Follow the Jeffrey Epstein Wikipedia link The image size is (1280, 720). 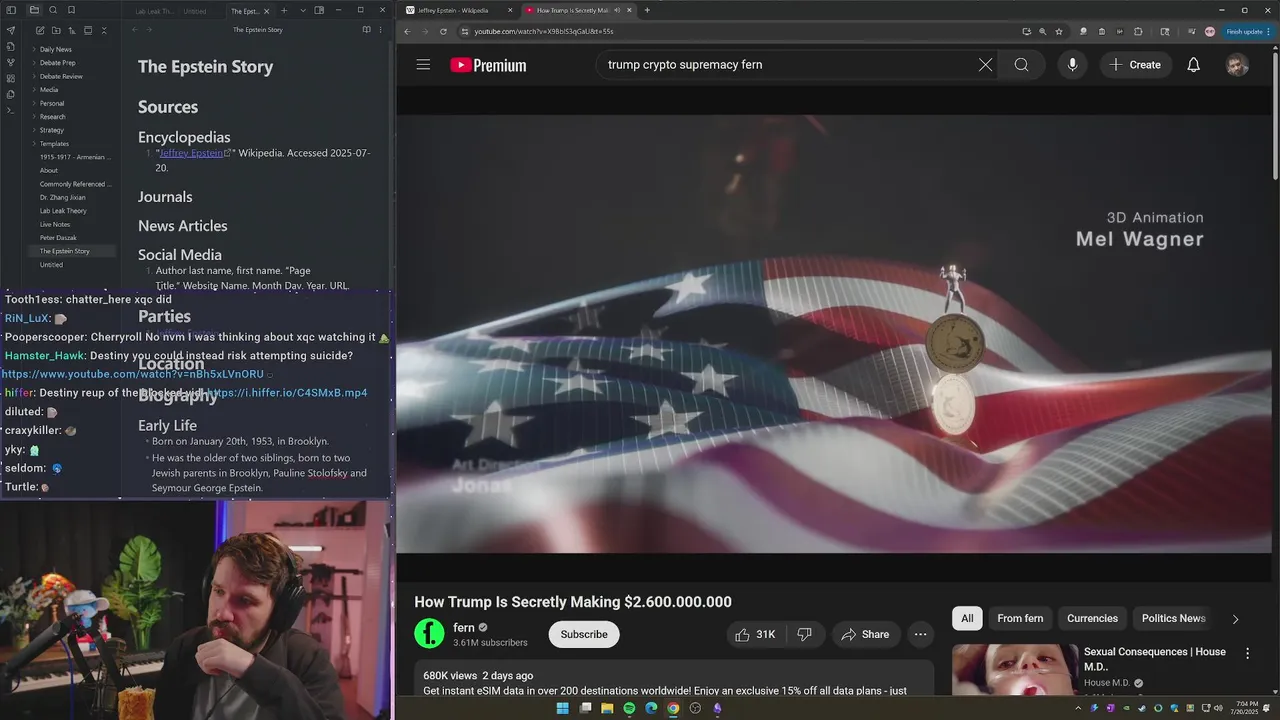[x=193, y=153]
